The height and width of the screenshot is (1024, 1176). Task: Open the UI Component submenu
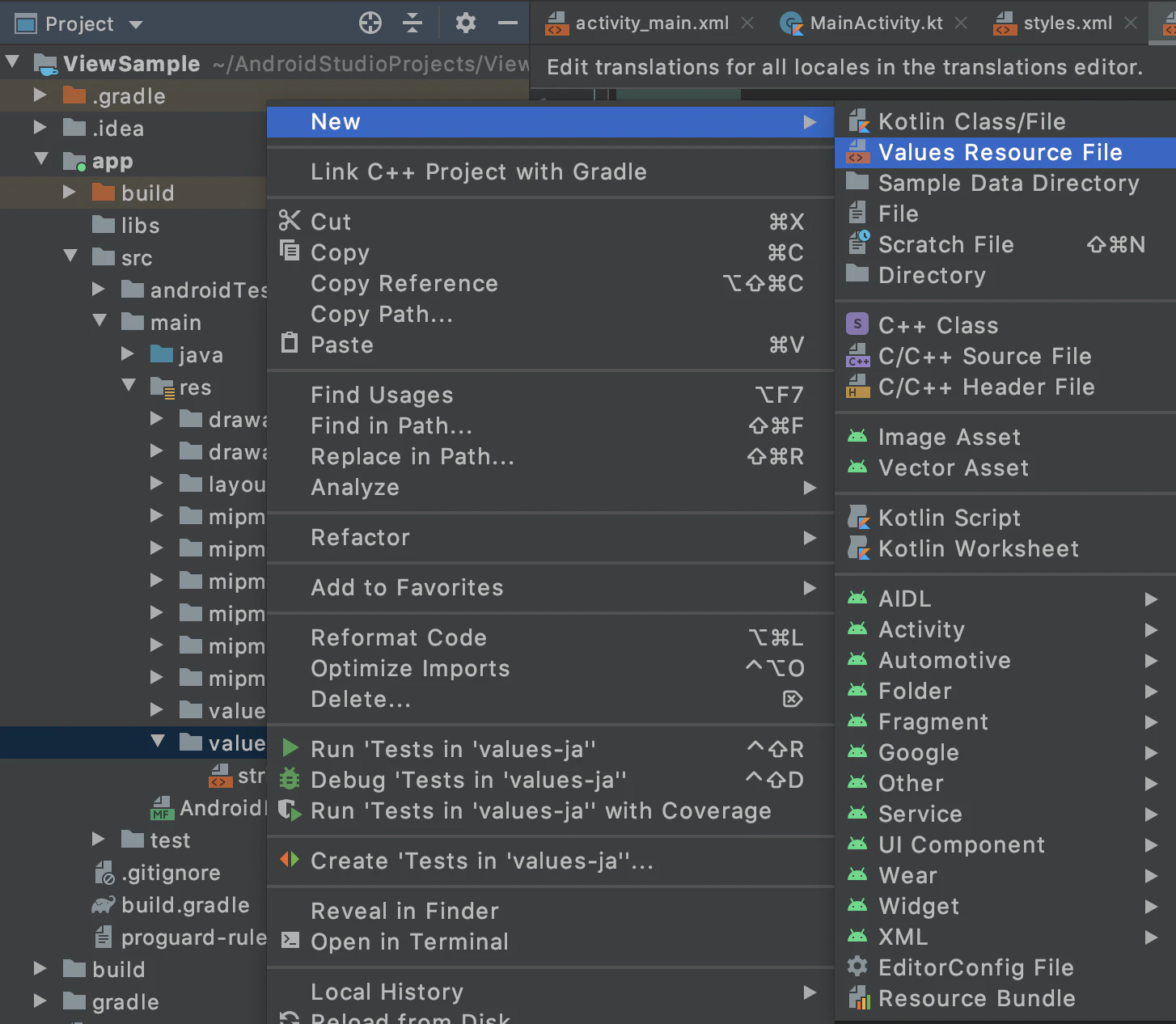(1005, 844)
